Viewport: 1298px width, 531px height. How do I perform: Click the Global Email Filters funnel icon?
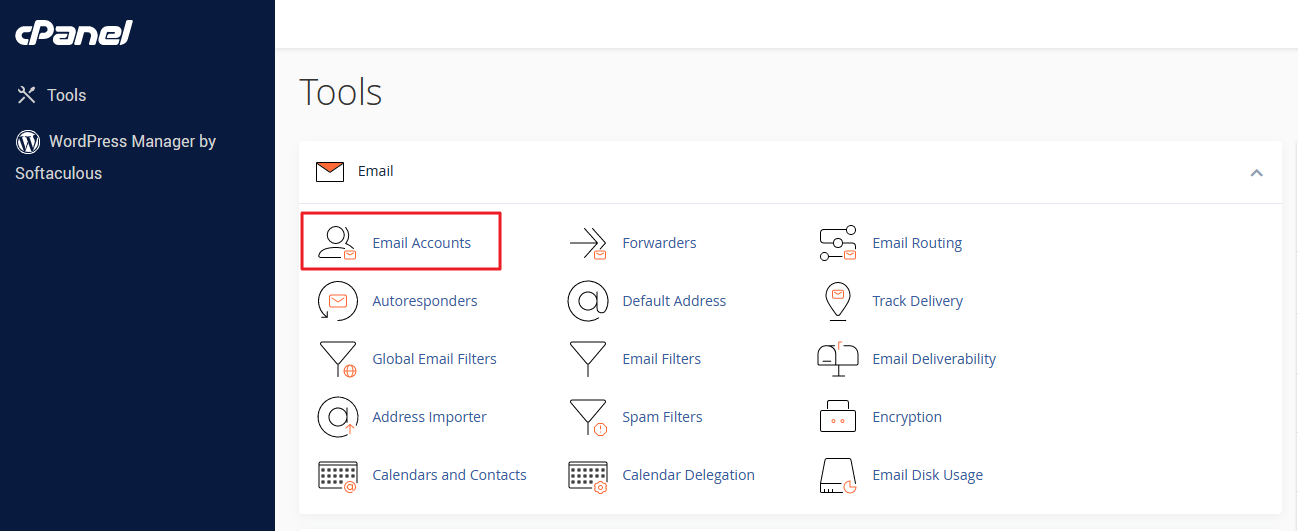coord(337,359)
